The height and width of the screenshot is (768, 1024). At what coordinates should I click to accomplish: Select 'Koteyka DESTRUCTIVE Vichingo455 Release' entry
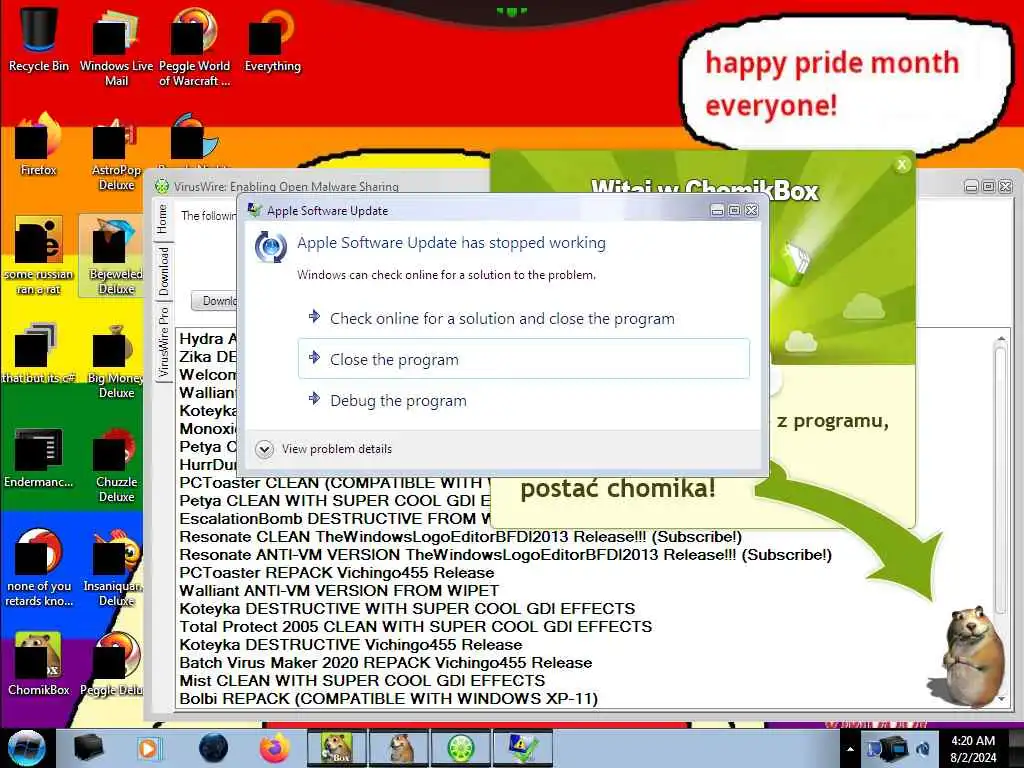[x=351, y=645]
